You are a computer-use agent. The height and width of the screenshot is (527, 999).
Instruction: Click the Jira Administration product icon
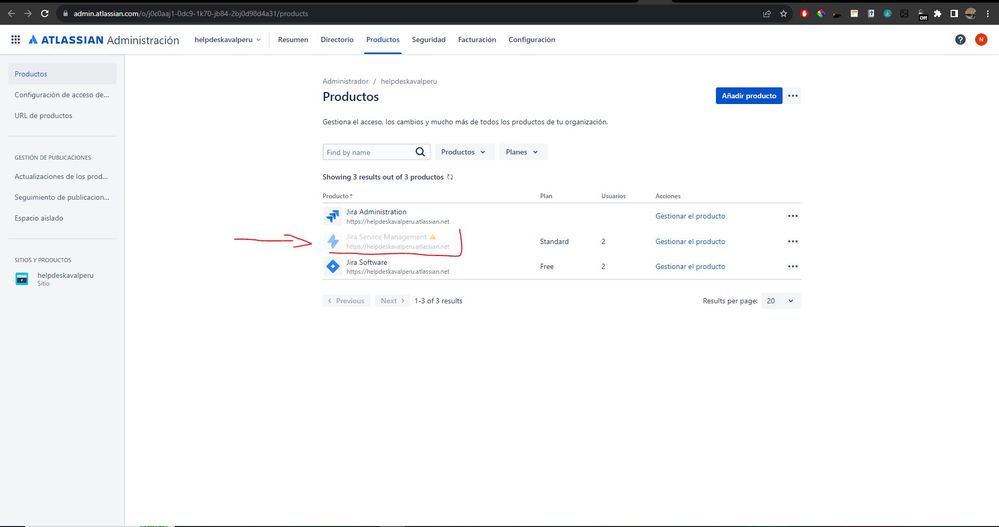tap(333, 216)
